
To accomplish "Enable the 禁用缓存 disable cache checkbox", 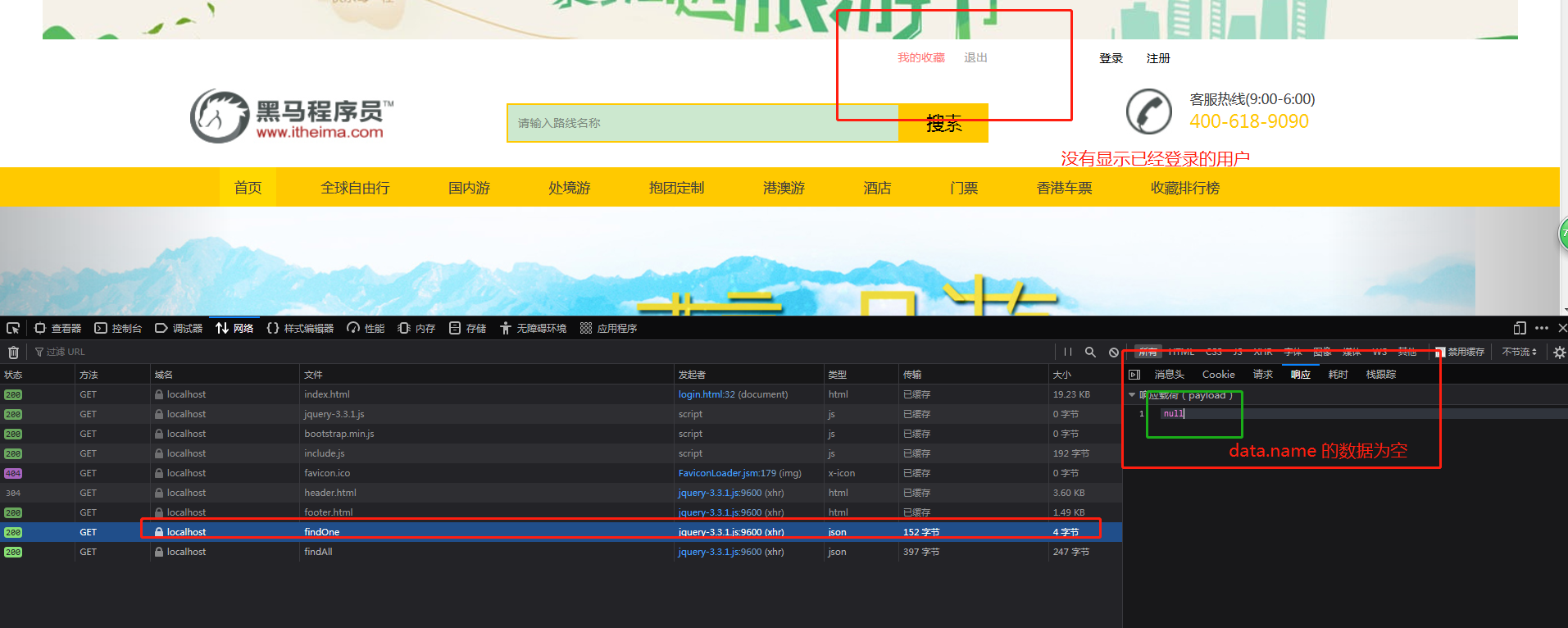I will click(1440, 353).
